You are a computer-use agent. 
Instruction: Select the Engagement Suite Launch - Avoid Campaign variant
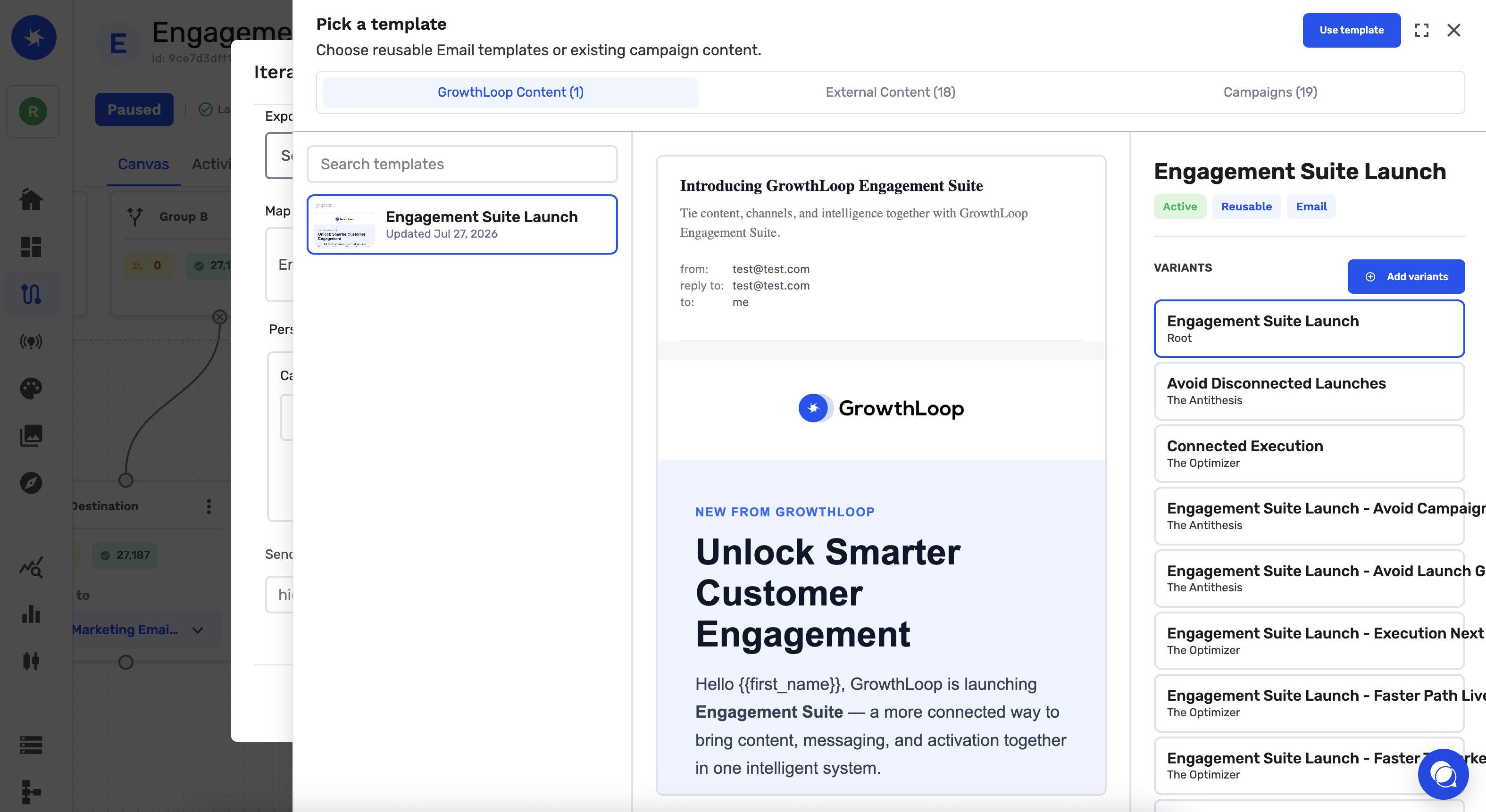[1309, 516]
